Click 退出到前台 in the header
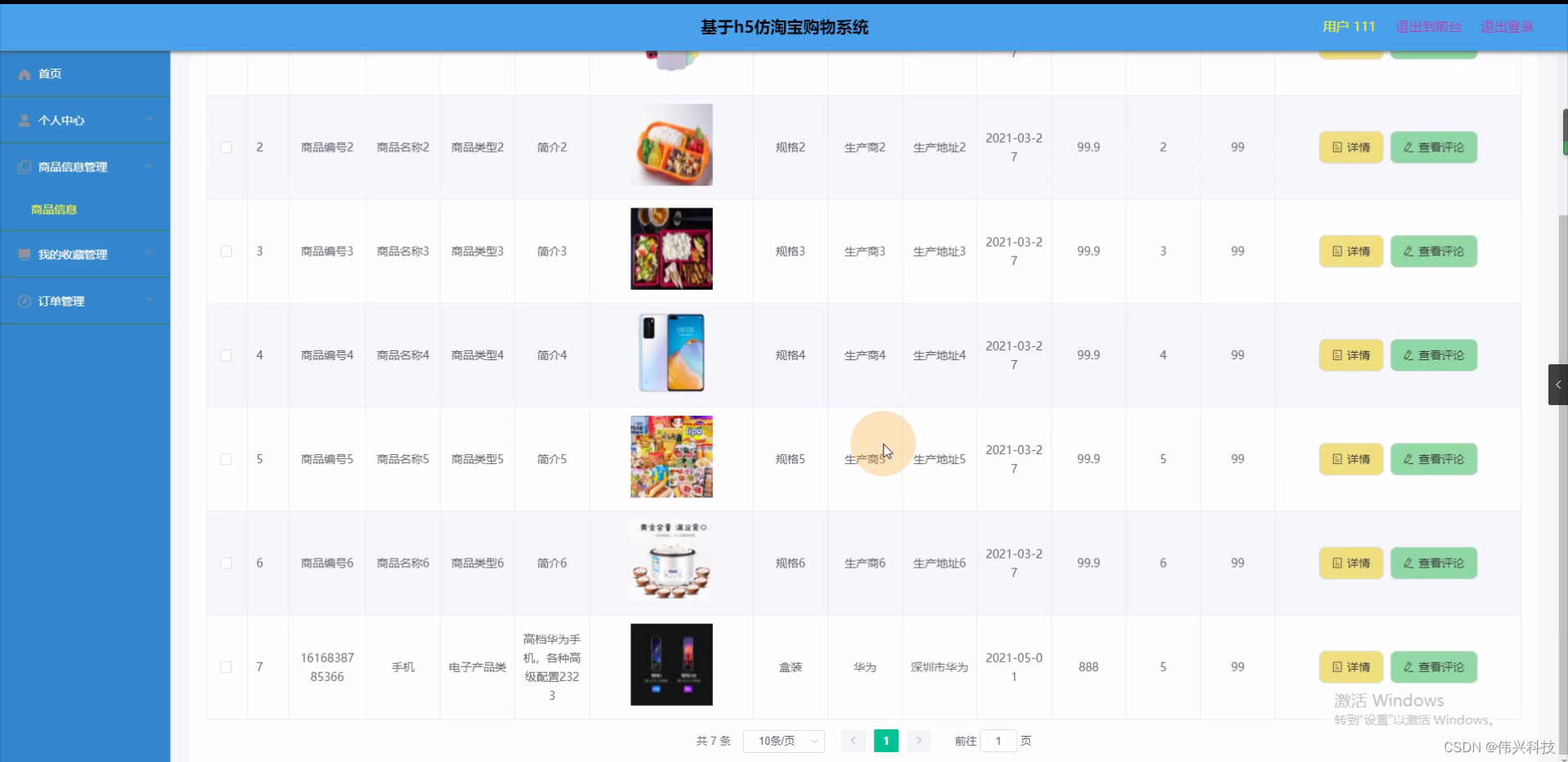The height and width of the screenshot is (762, 1568). (1428, 26)
